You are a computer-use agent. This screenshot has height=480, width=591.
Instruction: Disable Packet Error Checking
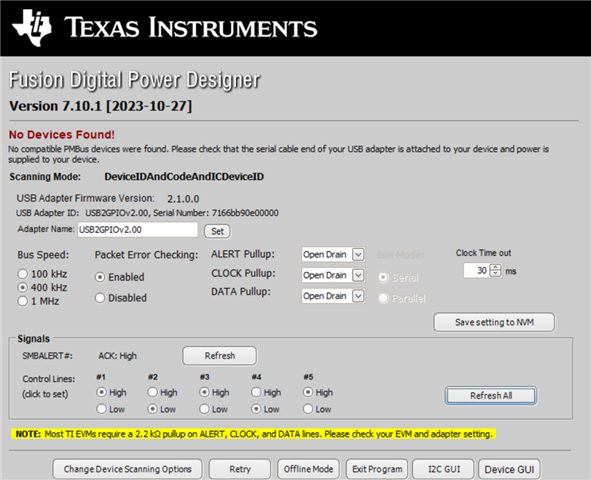pos(100,298)
